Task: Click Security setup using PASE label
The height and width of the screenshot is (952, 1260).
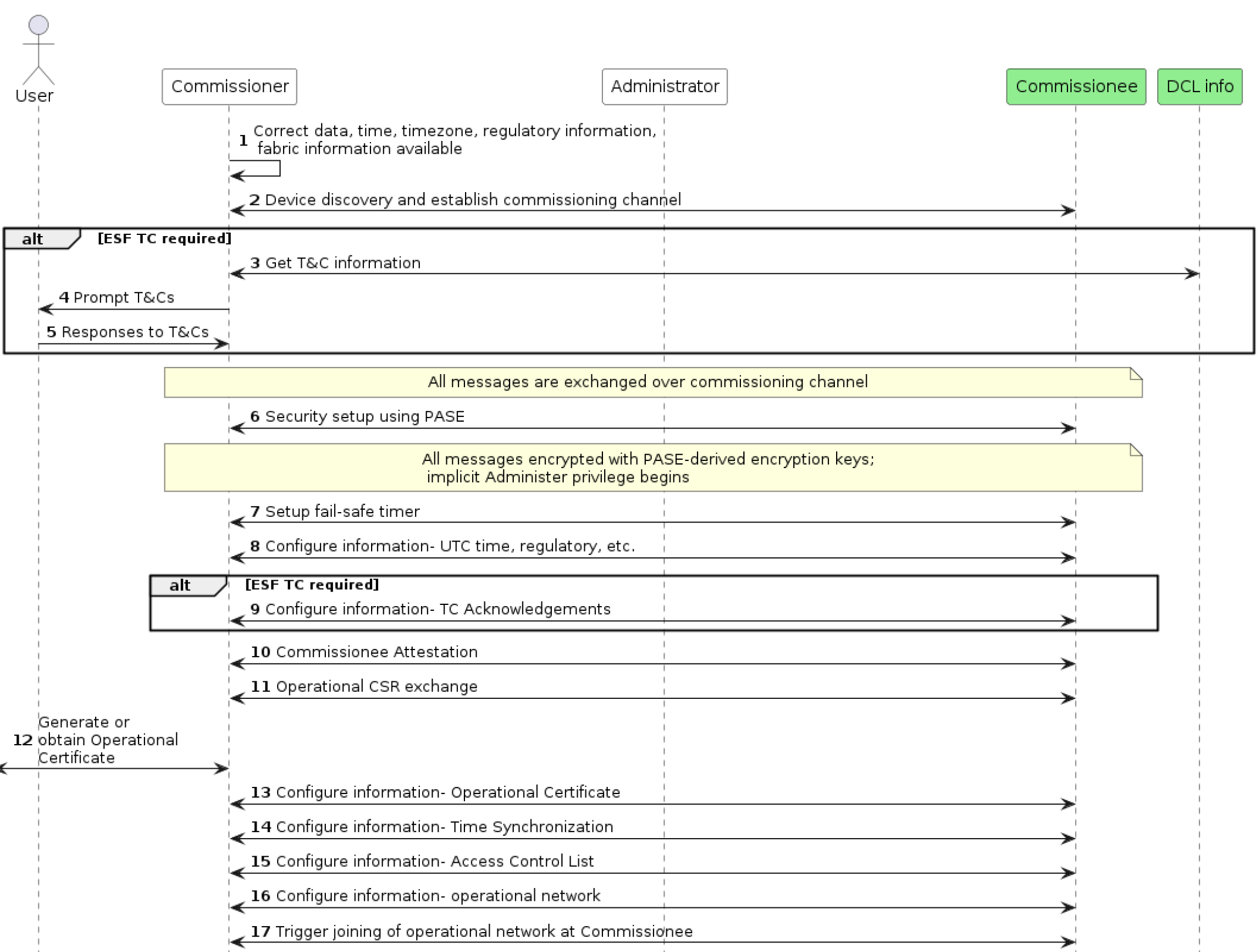Action: pyautogui.click(x=364, y=417)
